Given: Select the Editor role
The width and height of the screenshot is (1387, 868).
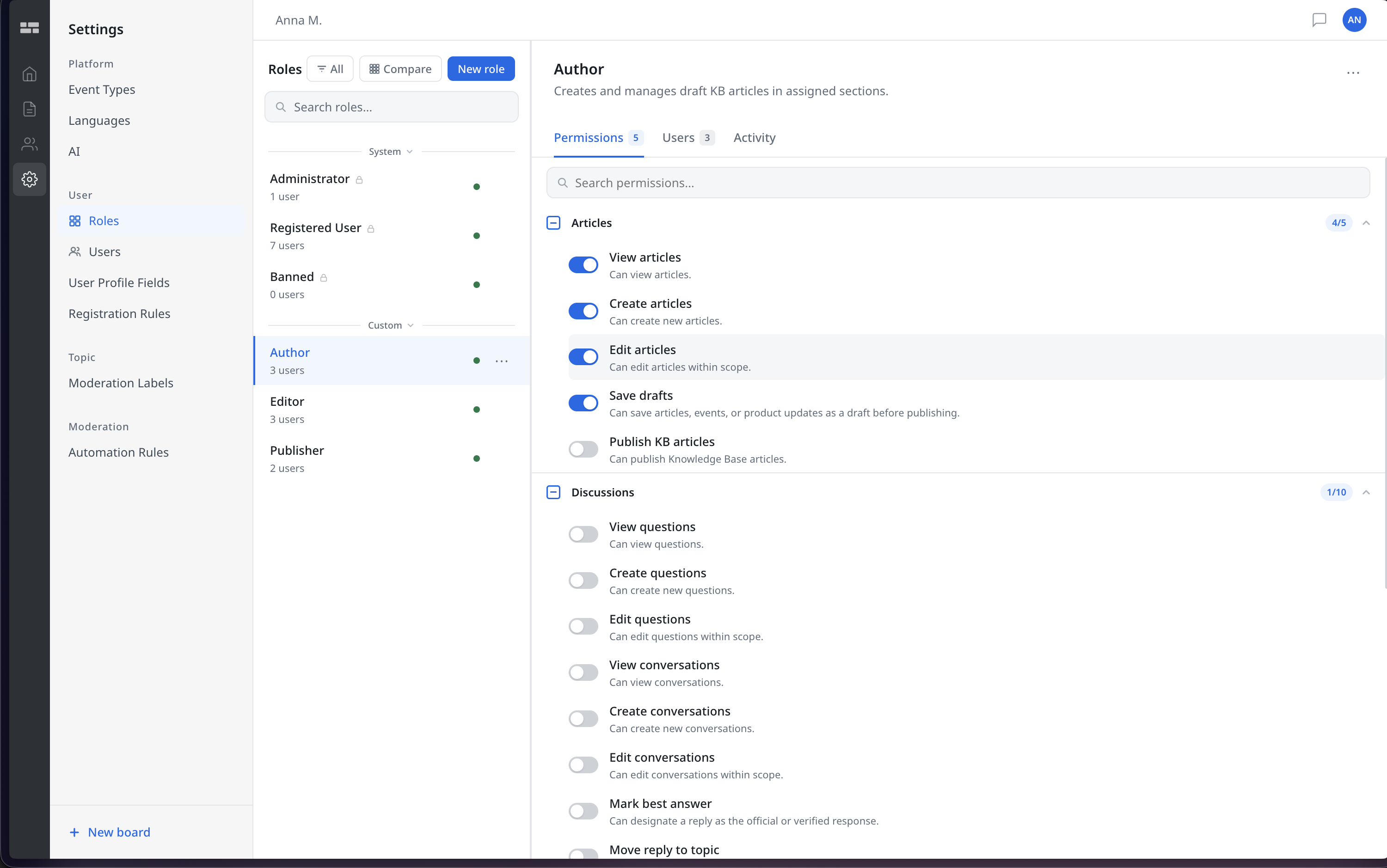Looking at the screenshot, I should click(x=392, y=410).
